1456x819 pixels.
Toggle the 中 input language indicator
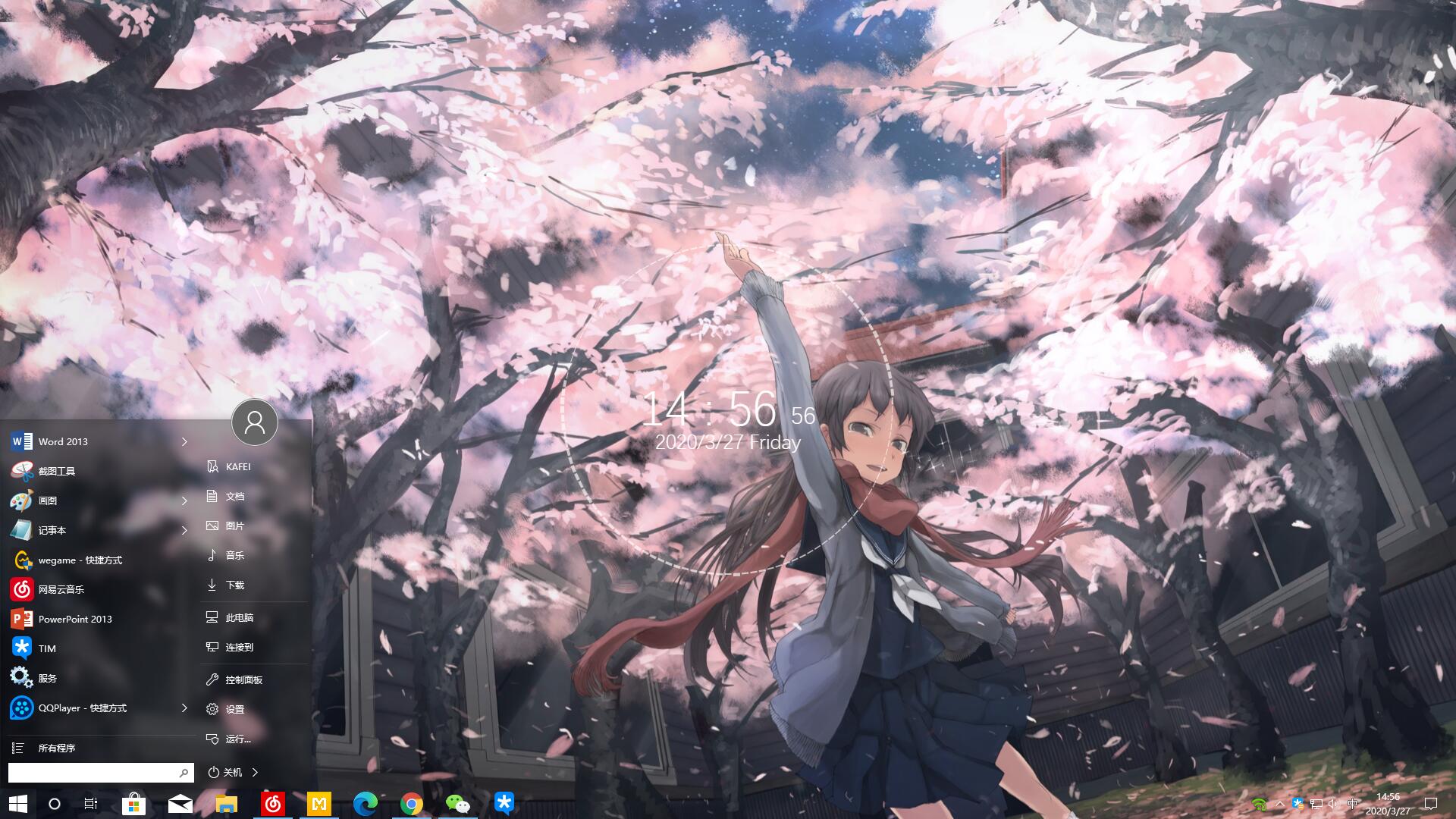(1352, 804)
